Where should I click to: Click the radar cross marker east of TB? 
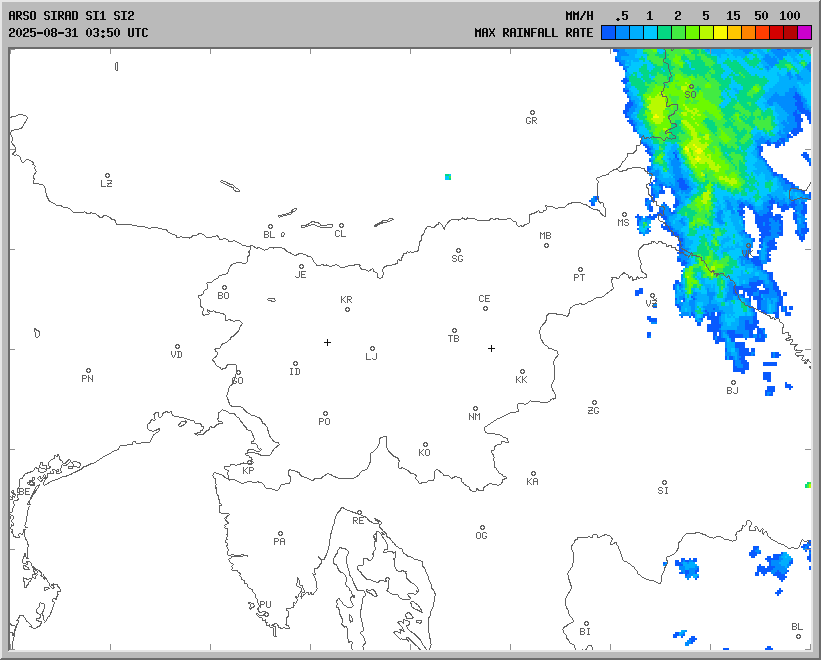pos(491,348)
